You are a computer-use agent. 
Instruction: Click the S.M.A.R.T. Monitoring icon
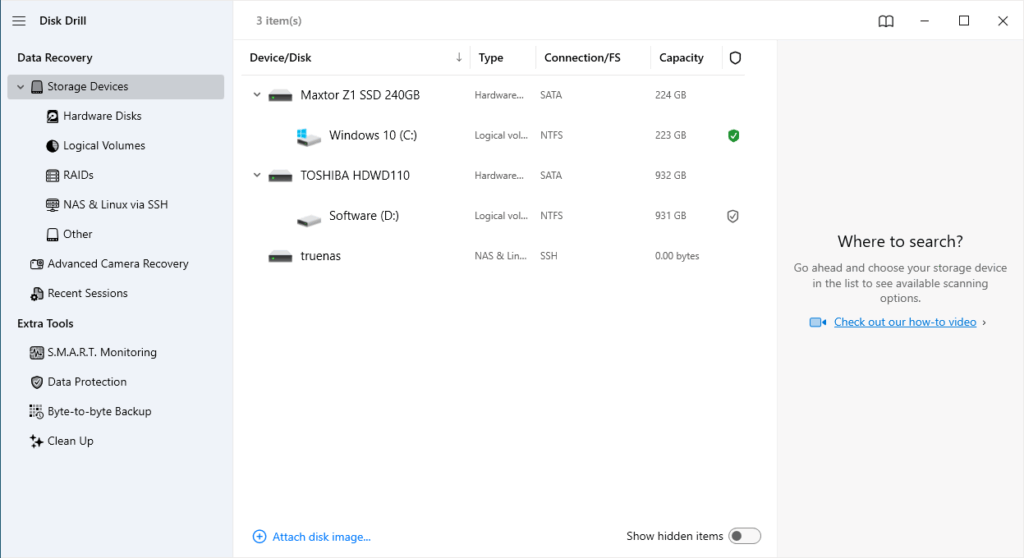[37, 353]
